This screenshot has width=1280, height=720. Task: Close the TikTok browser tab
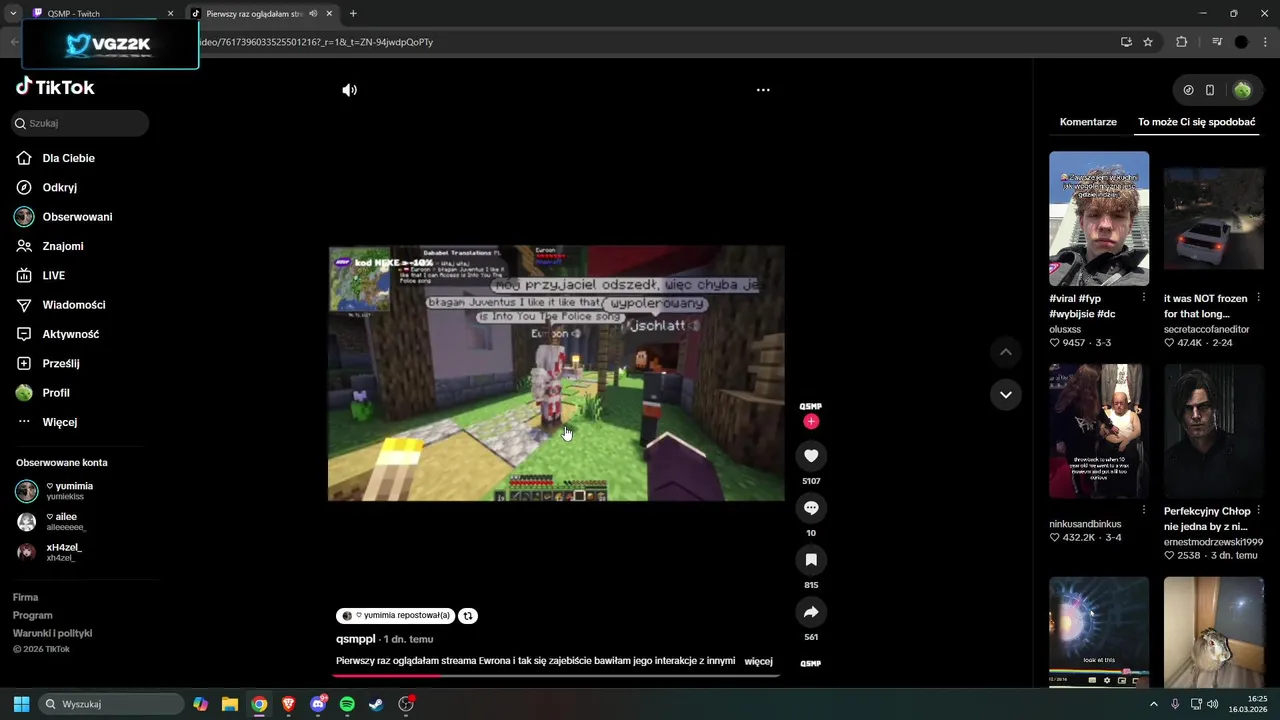tap(329, 14)
